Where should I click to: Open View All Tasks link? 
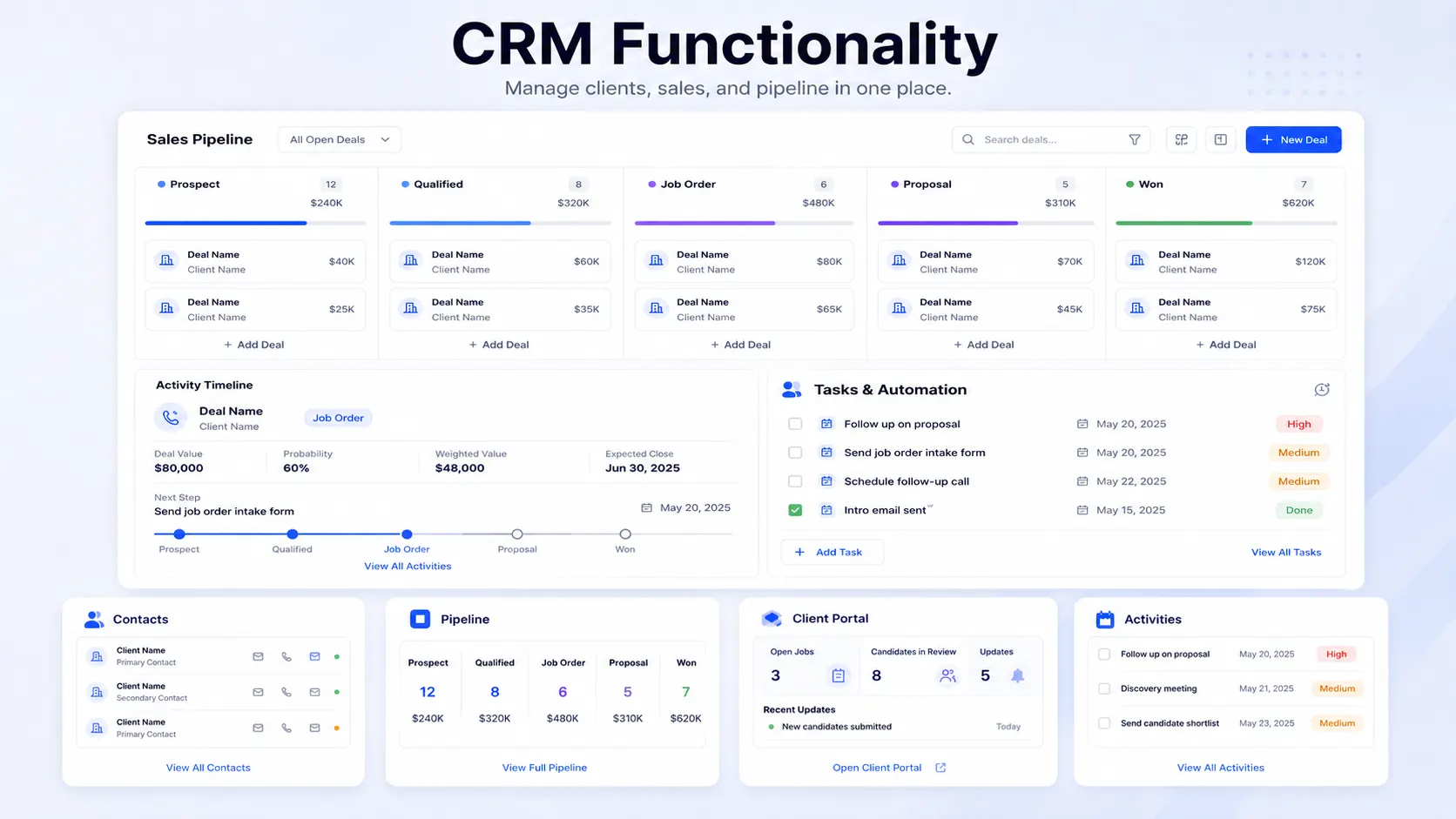(x=1286, y=553)
